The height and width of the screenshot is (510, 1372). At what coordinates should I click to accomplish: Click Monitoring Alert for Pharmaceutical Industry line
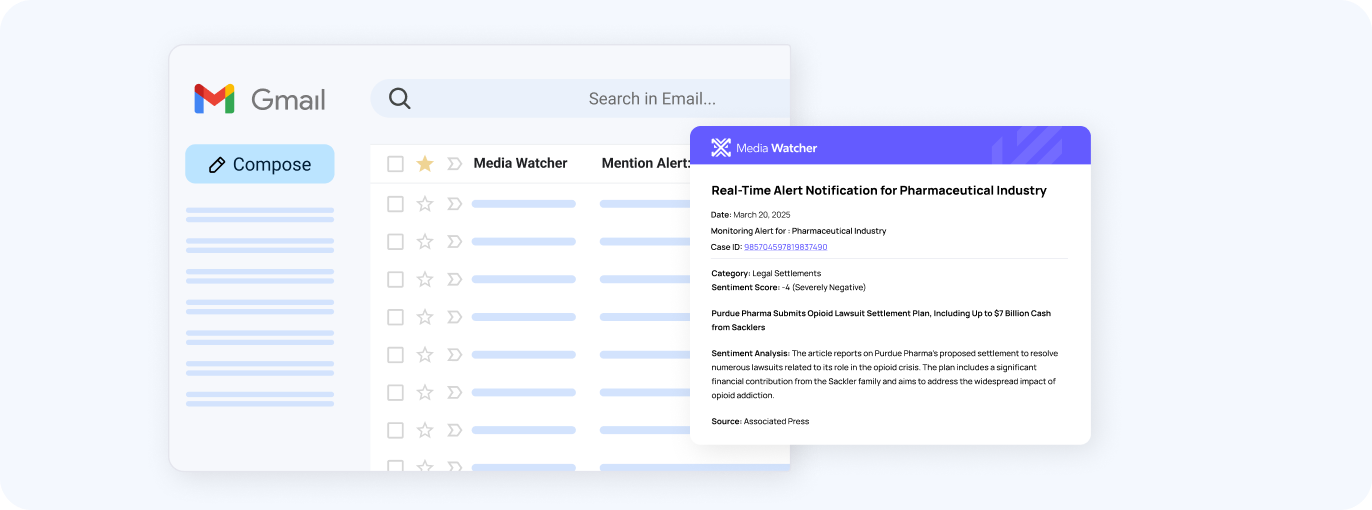point(798,231)
